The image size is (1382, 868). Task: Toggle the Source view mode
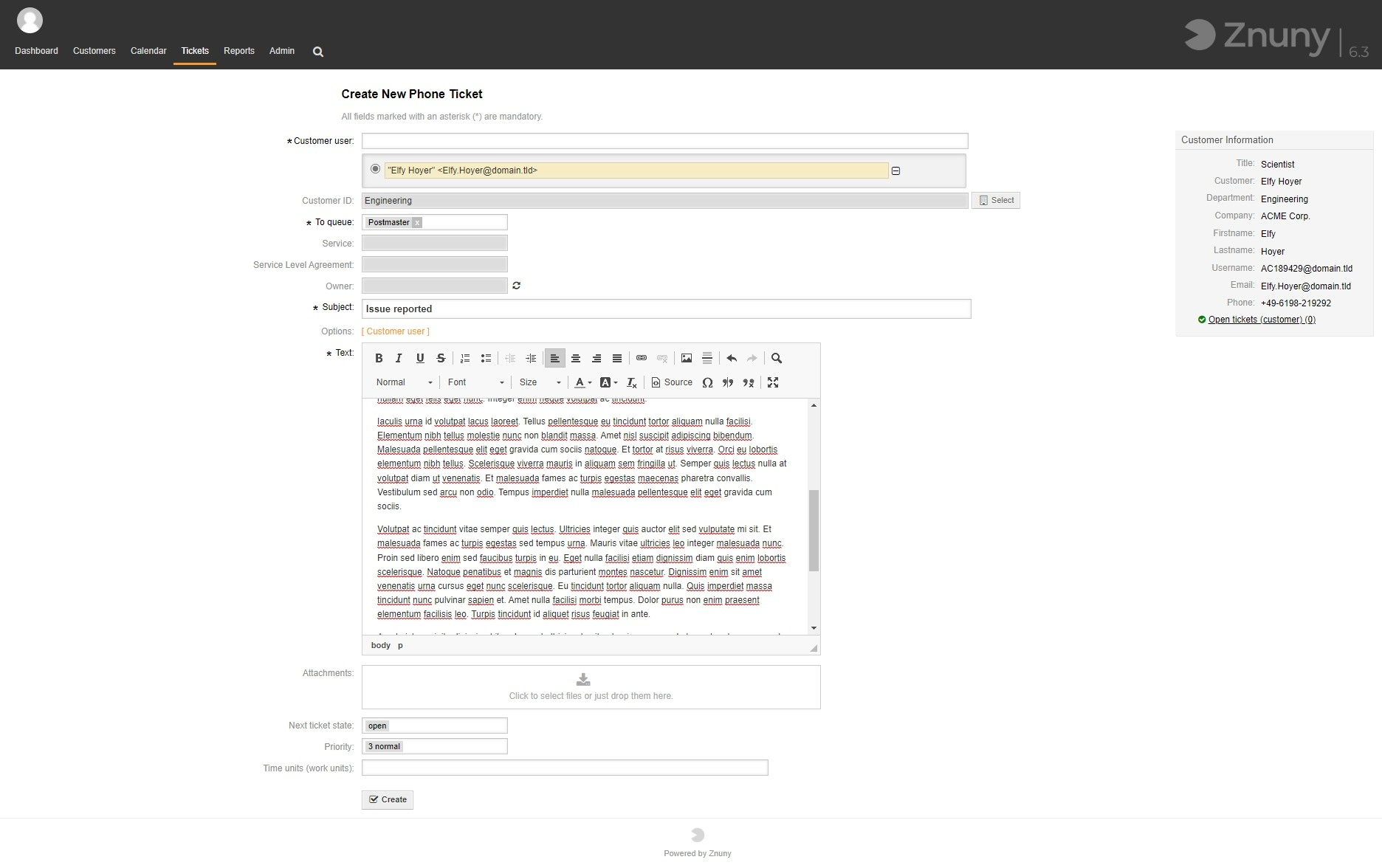tap(672, 382)
